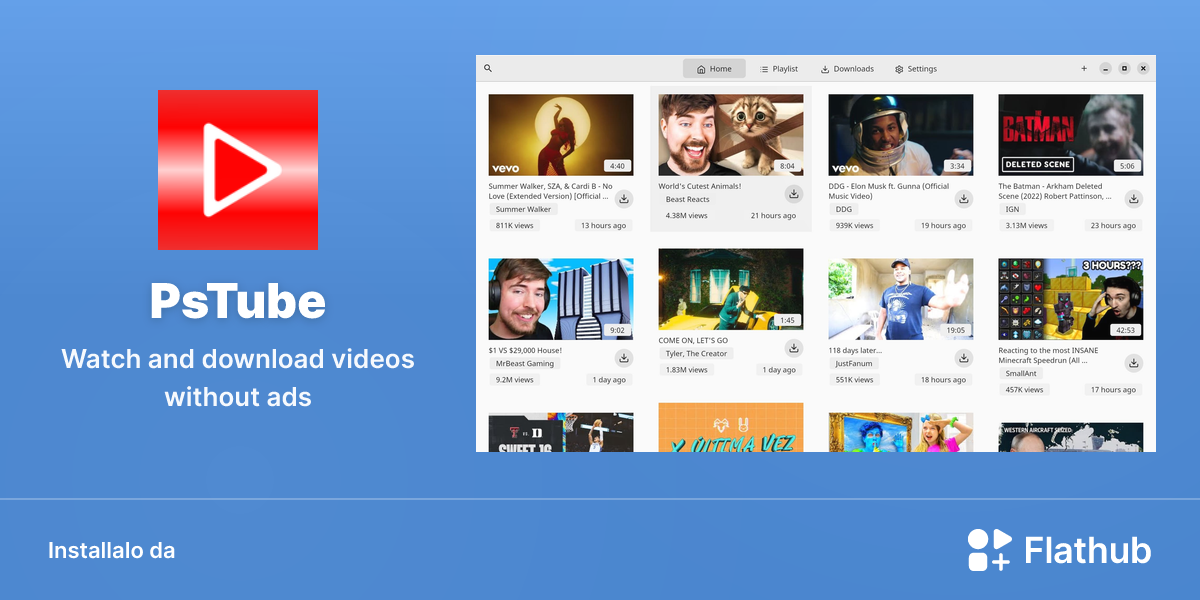Click the "42:53" duration badge
Screen dimensions: 1200x600
tap(1126, 330)
